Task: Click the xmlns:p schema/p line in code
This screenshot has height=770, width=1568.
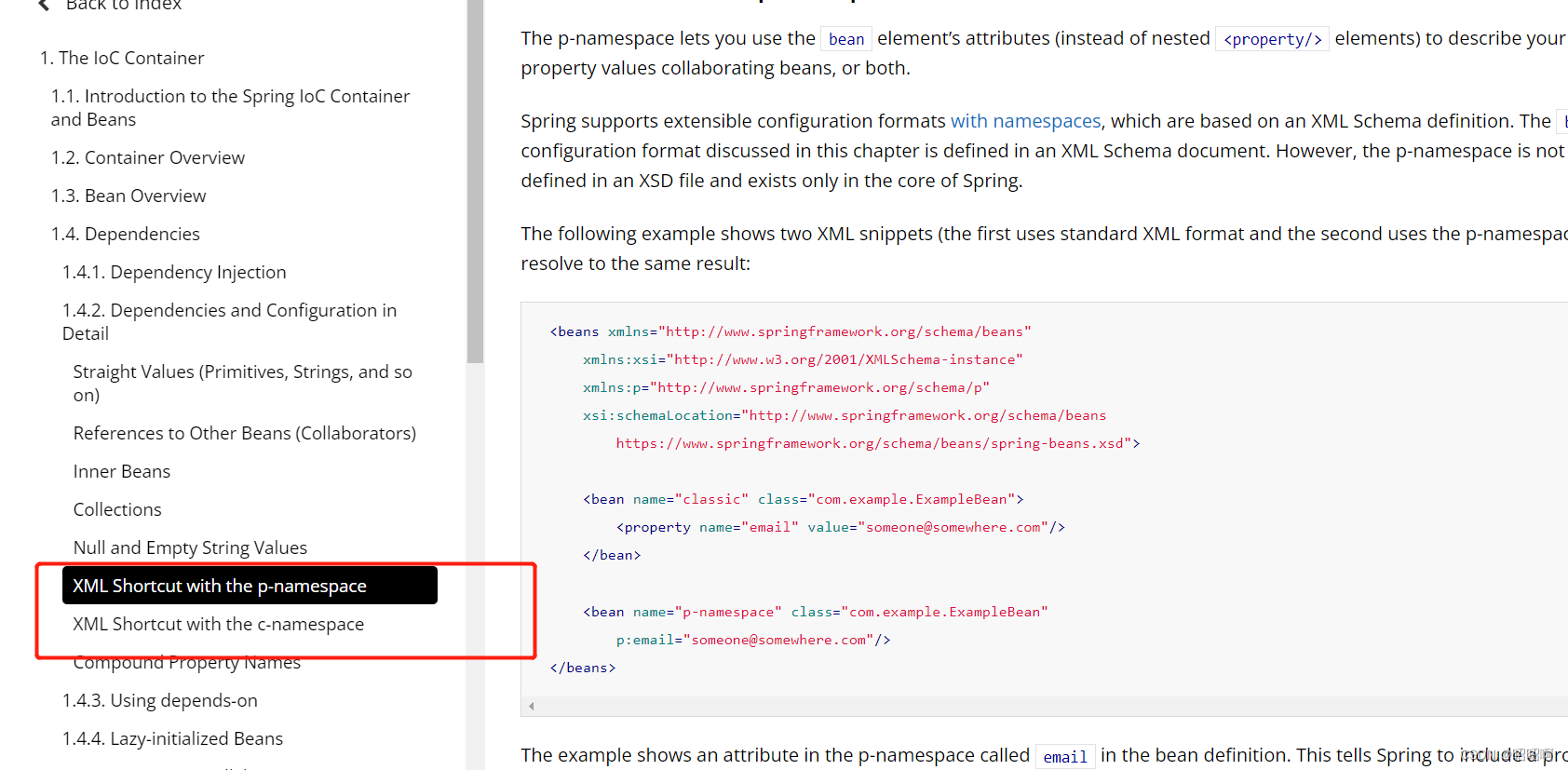Action: (x=786, y=387)
